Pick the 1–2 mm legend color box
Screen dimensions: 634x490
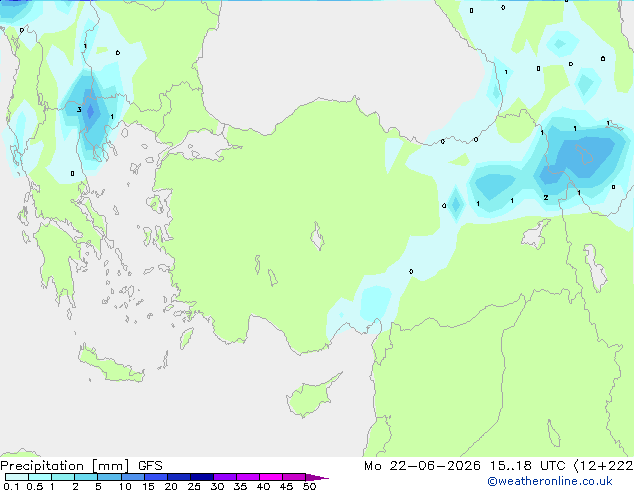click(63, 477)
